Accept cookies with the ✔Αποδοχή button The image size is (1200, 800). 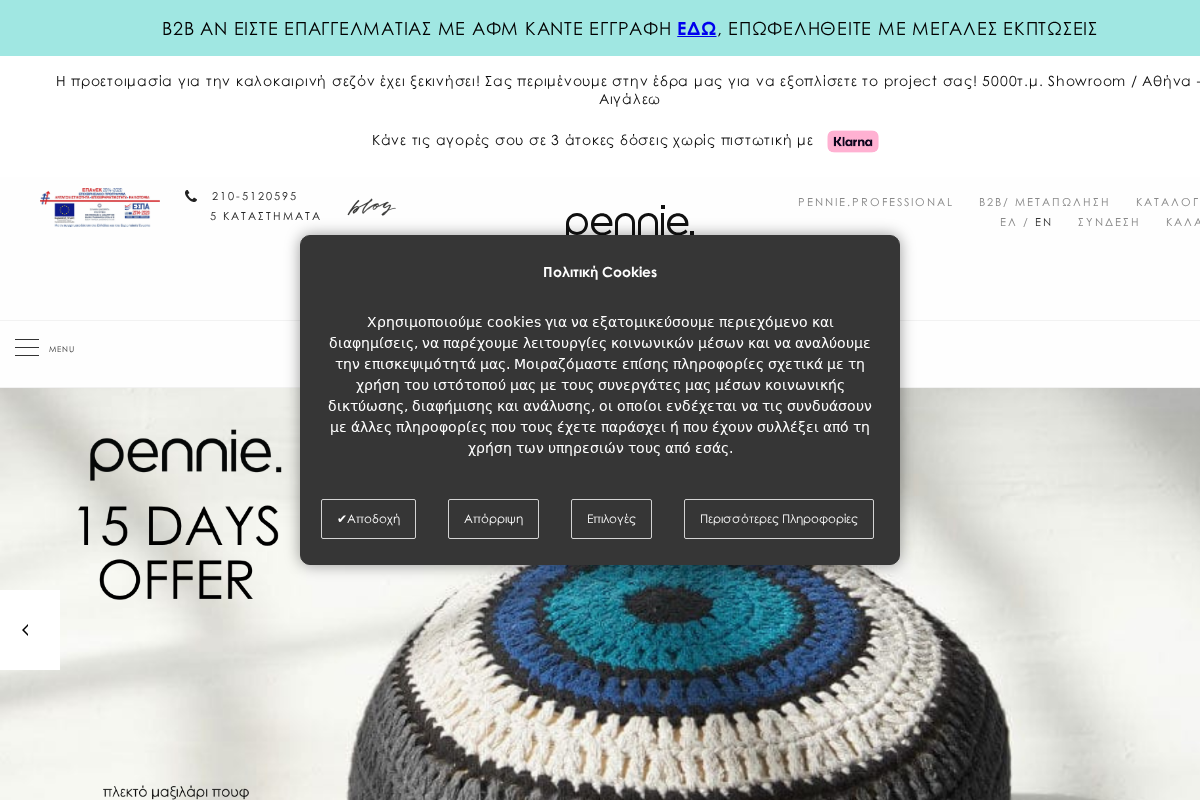368,519
